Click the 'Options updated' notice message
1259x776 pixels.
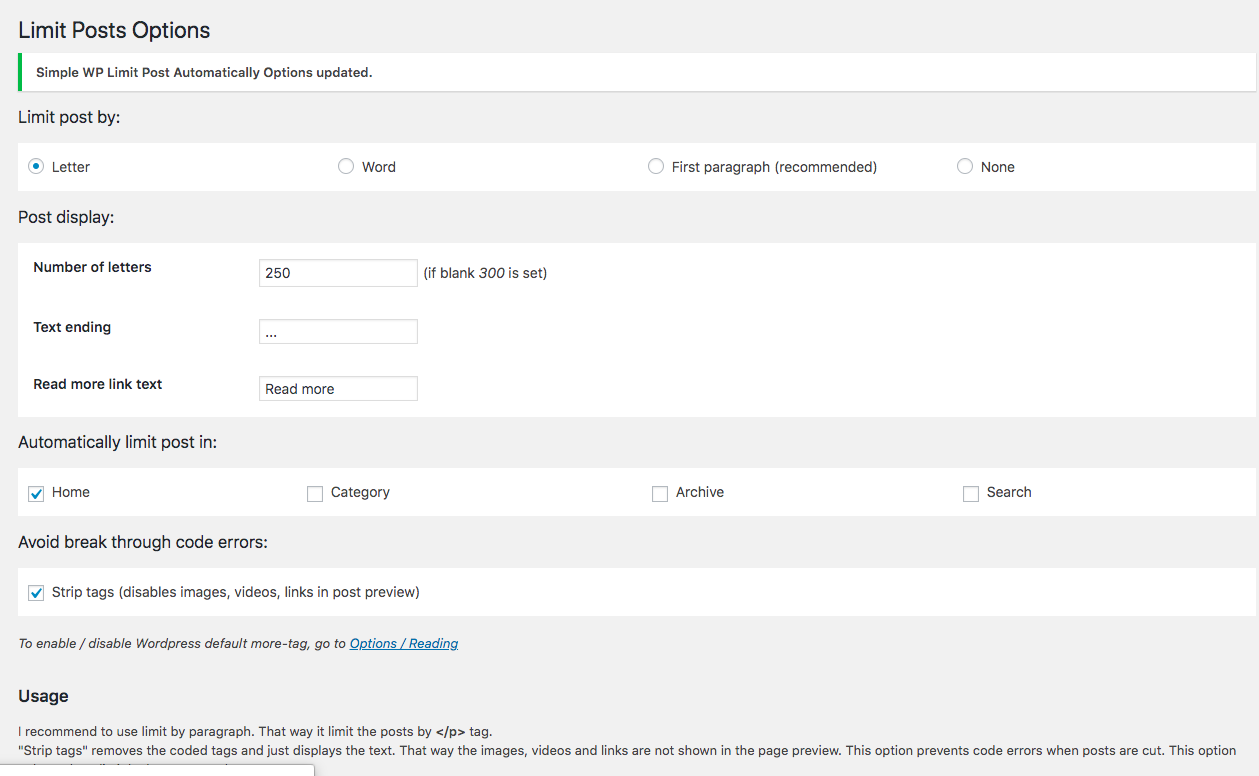(x=204, y=73)
